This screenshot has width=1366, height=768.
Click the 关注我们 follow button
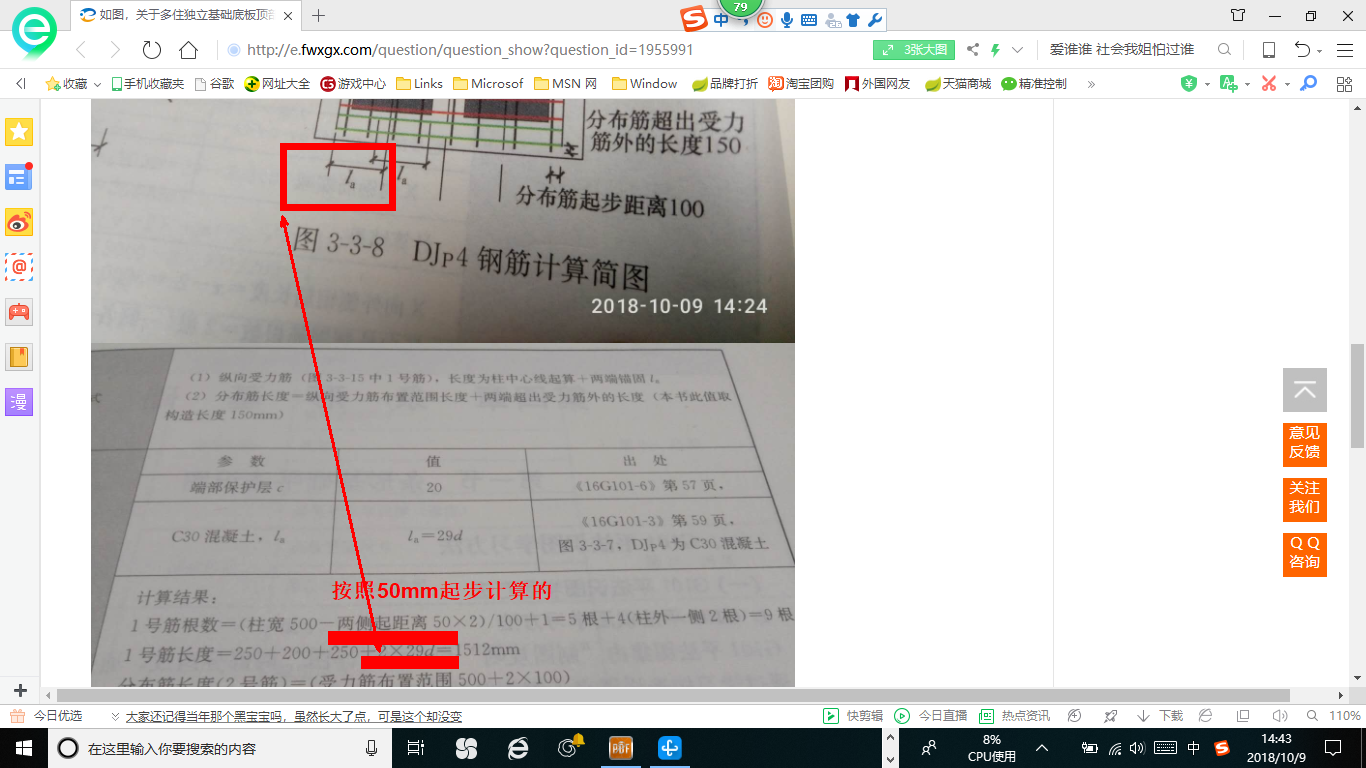point(1304,498)
